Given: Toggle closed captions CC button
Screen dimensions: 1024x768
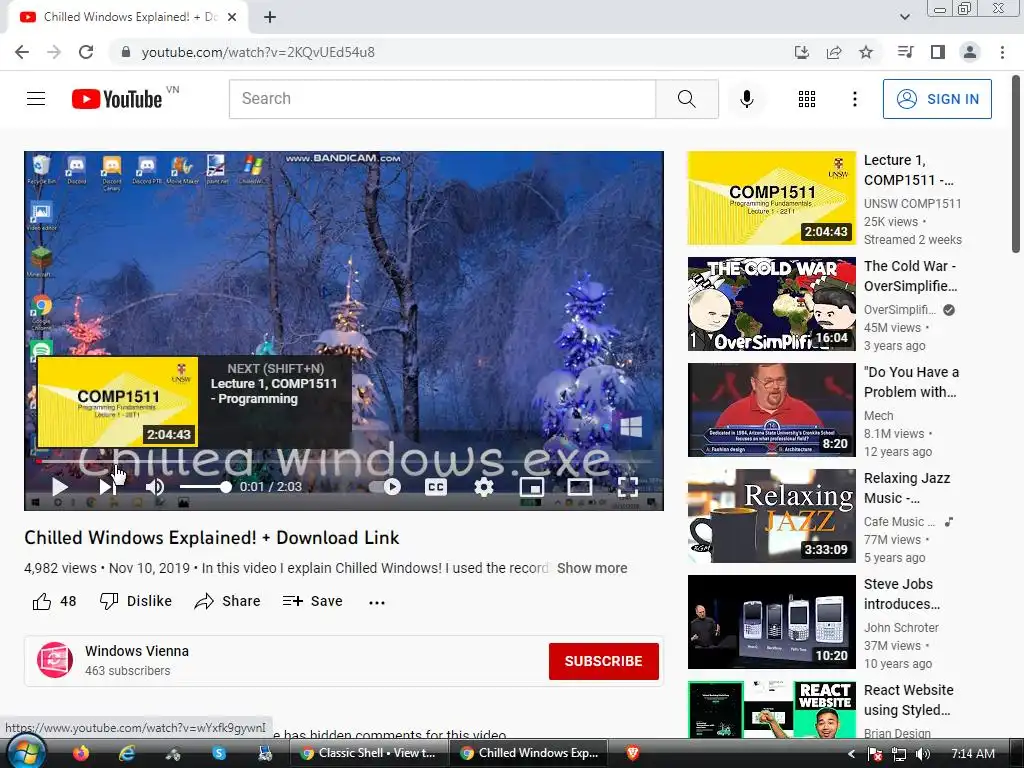Looking at the screenshot, I should 436,487.
